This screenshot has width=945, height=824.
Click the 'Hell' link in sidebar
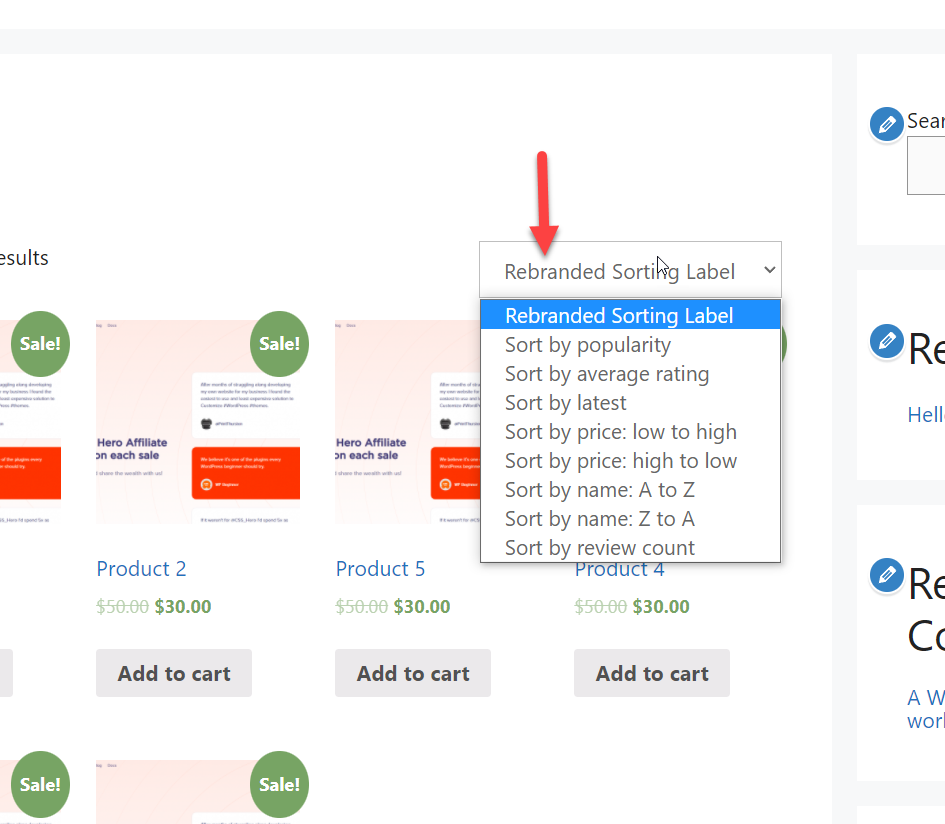[926, 415]
